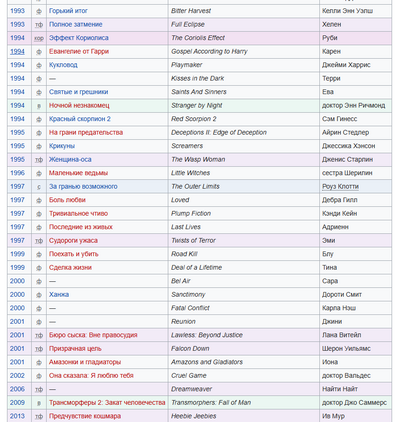Select role cell доктор Джо Саммерс
The image size is (400, 422).
coord(354,402)
